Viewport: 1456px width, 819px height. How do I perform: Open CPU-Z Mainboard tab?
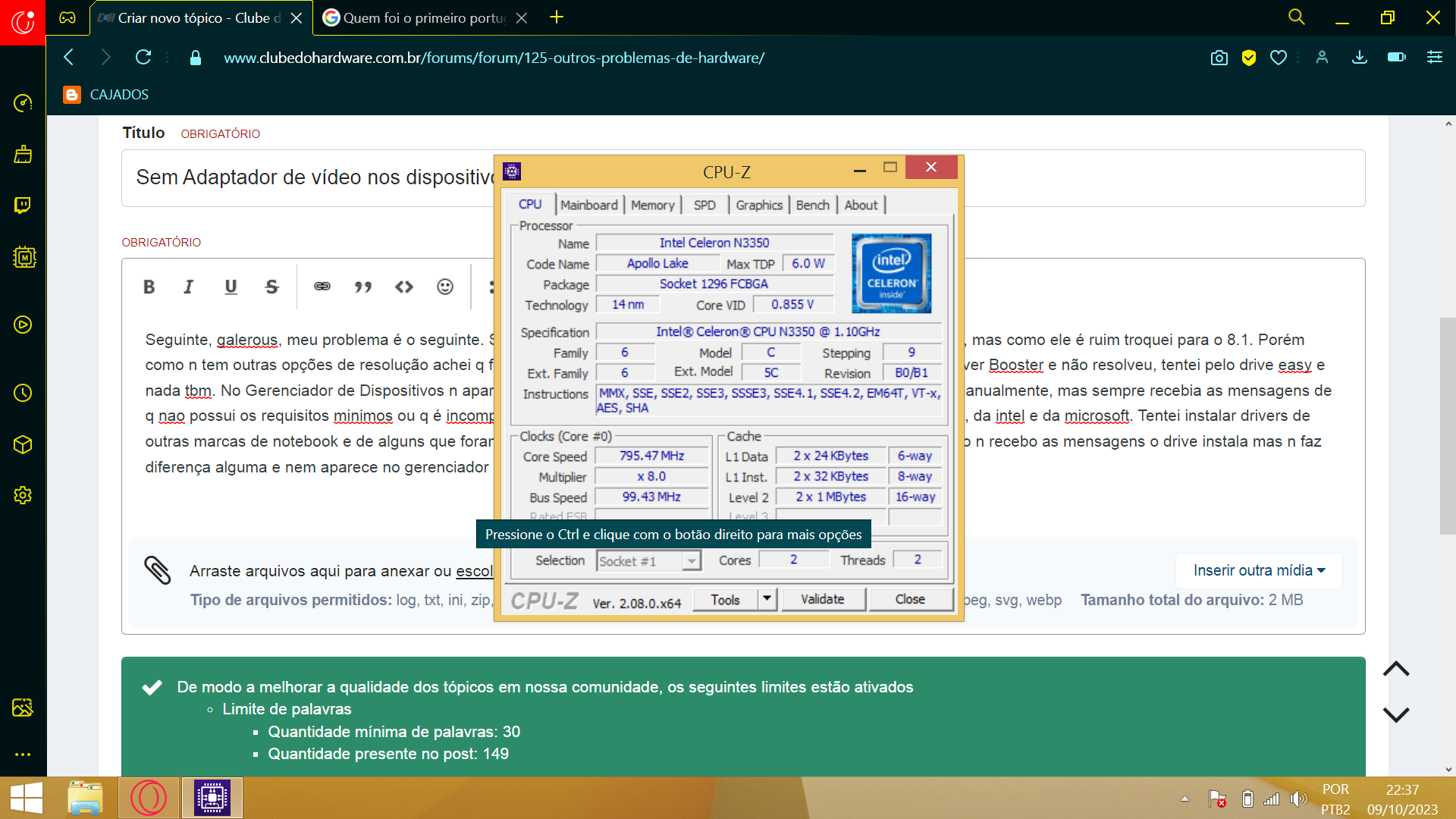tap(588, 205)
